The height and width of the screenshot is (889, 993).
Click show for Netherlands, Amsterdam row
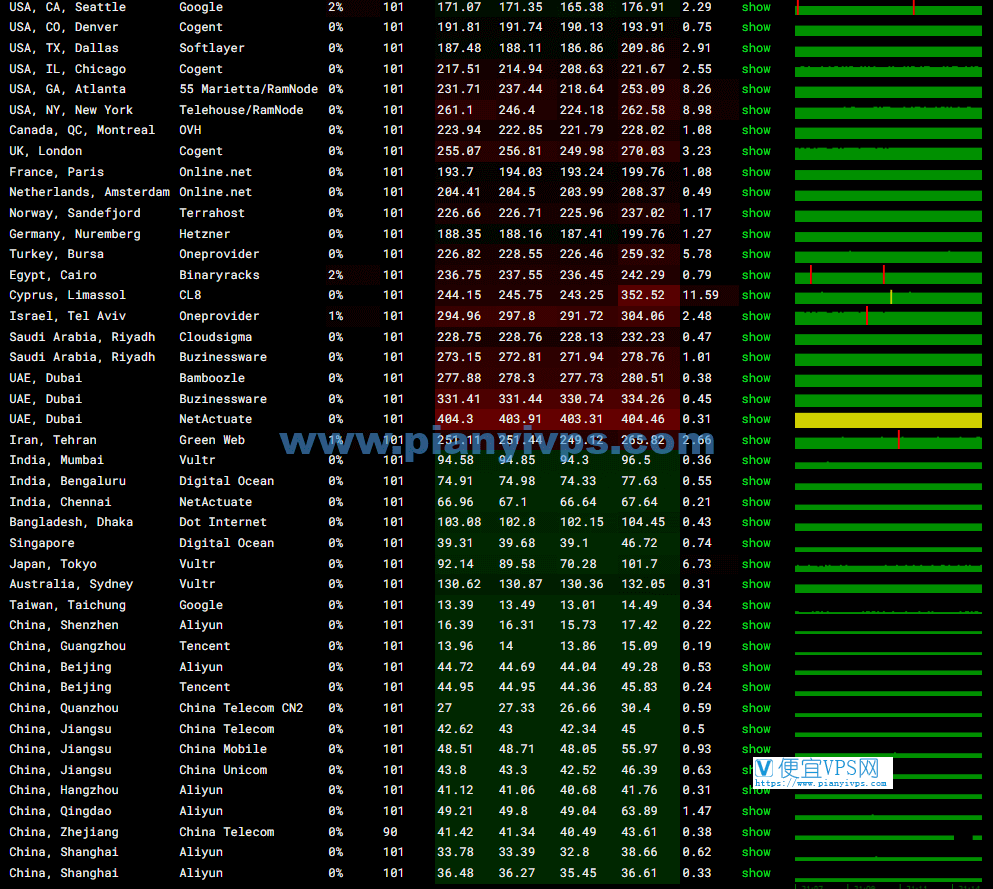click(756, 192)
